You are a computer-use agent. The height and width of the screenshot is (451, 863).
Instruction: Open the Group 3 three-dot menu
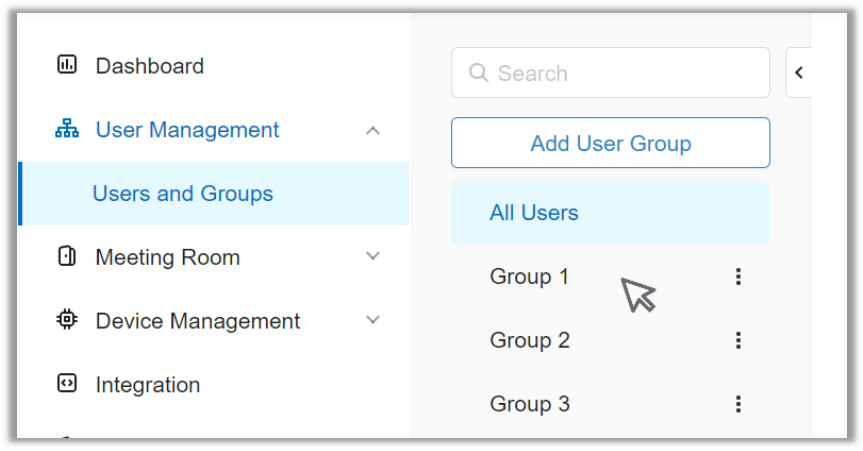coord(738,404)
